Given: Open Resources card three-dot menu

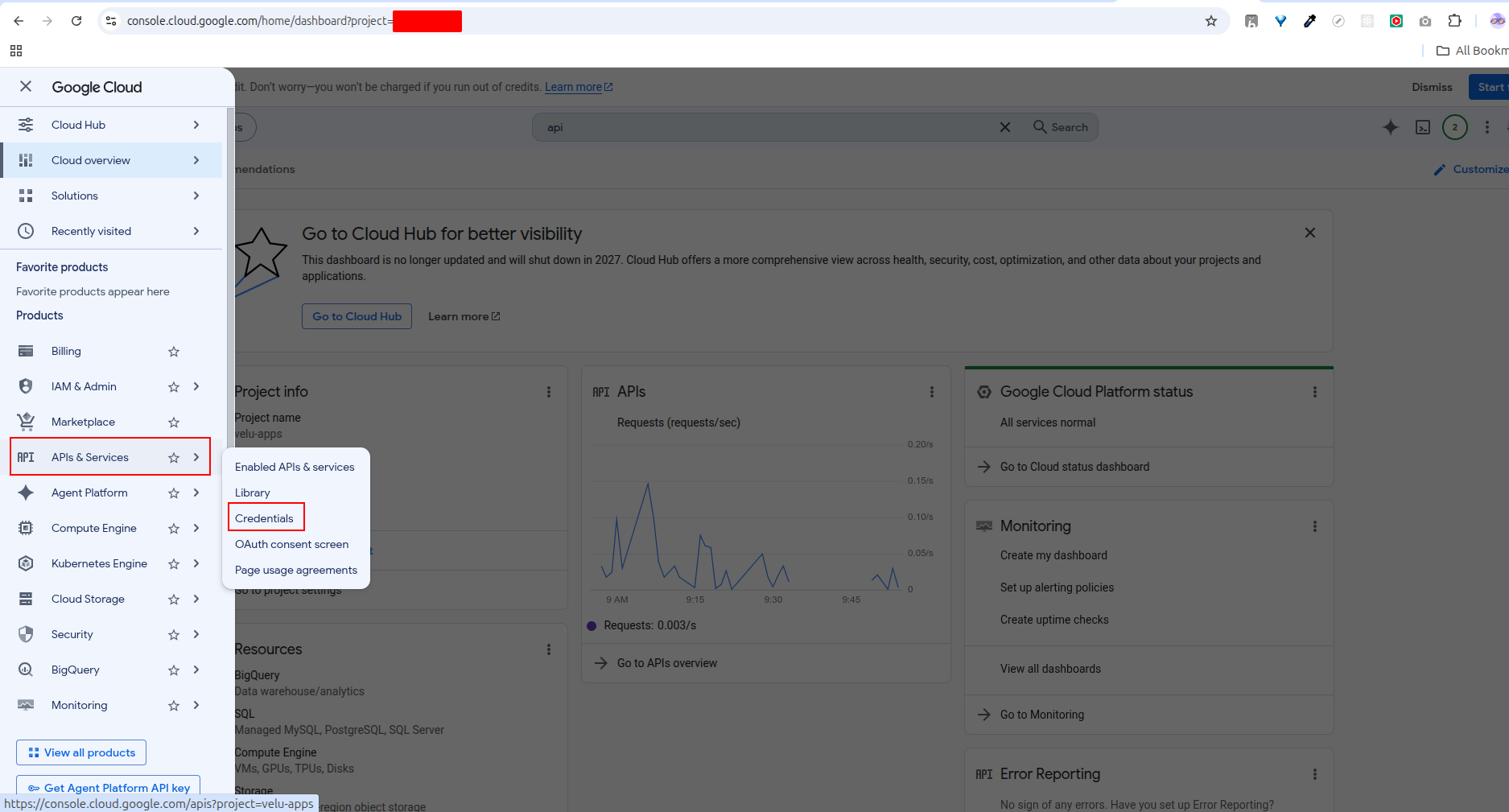Looking at the screenshot, I should pos(549,649).
